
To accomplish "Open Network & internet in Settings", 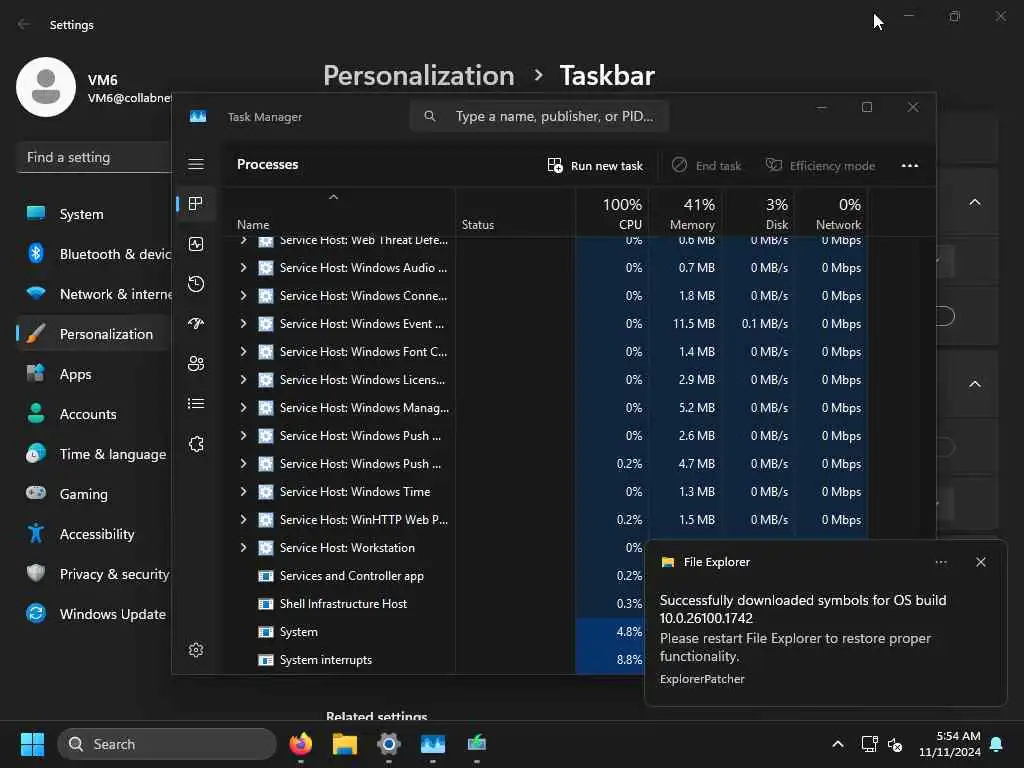I will pyautogui.click(x=94, y=295).
